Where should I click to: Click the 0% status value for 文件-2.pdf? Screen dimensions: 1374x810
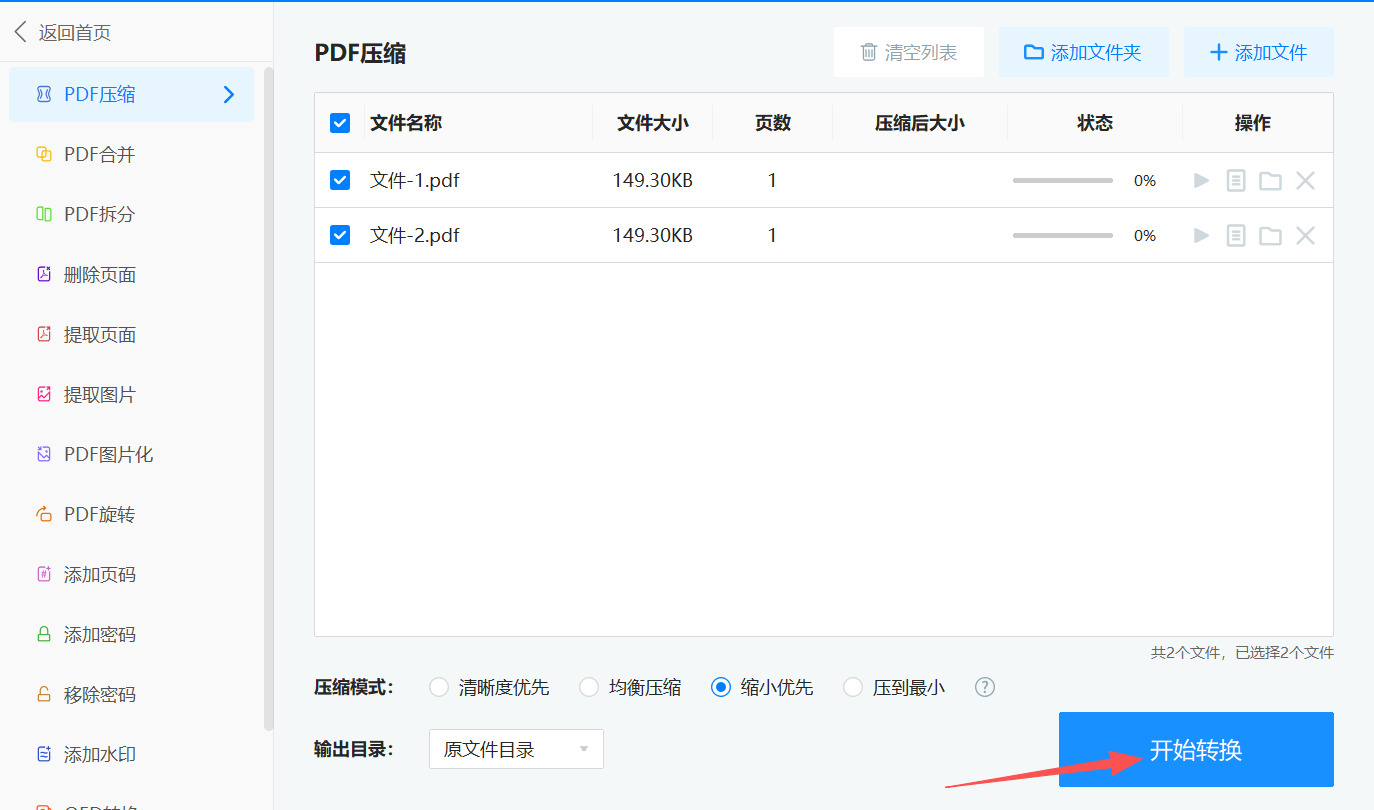(x=1145, y=236)
